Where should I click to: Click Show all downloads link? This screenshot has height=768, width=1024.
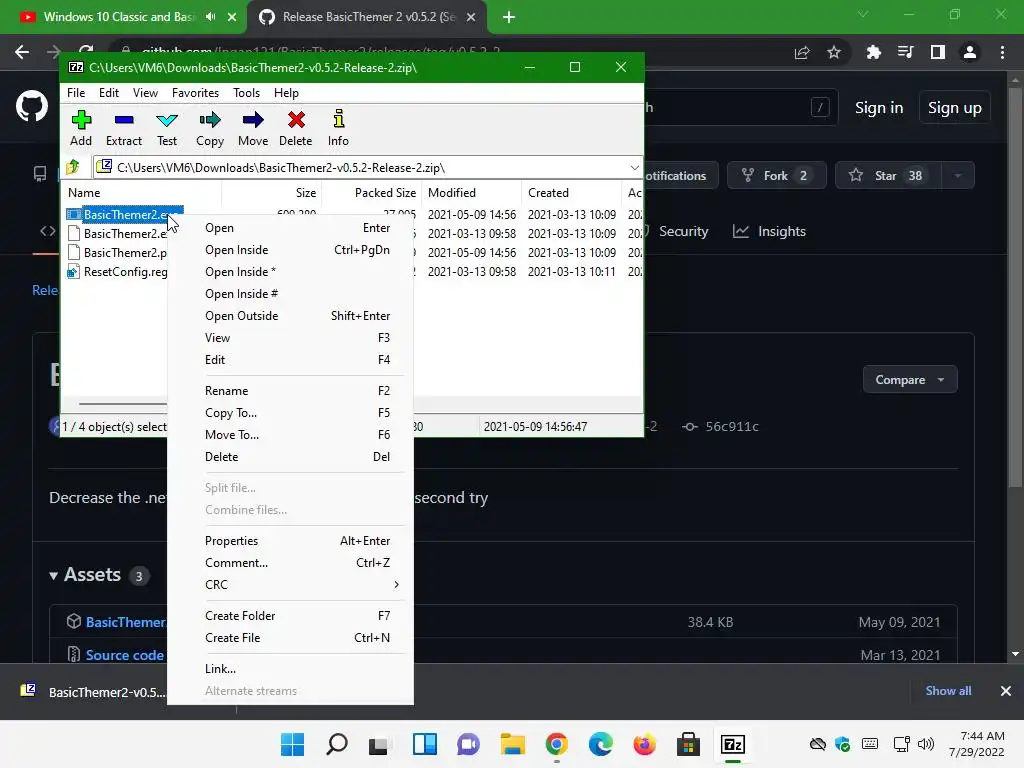pos(948,691)
